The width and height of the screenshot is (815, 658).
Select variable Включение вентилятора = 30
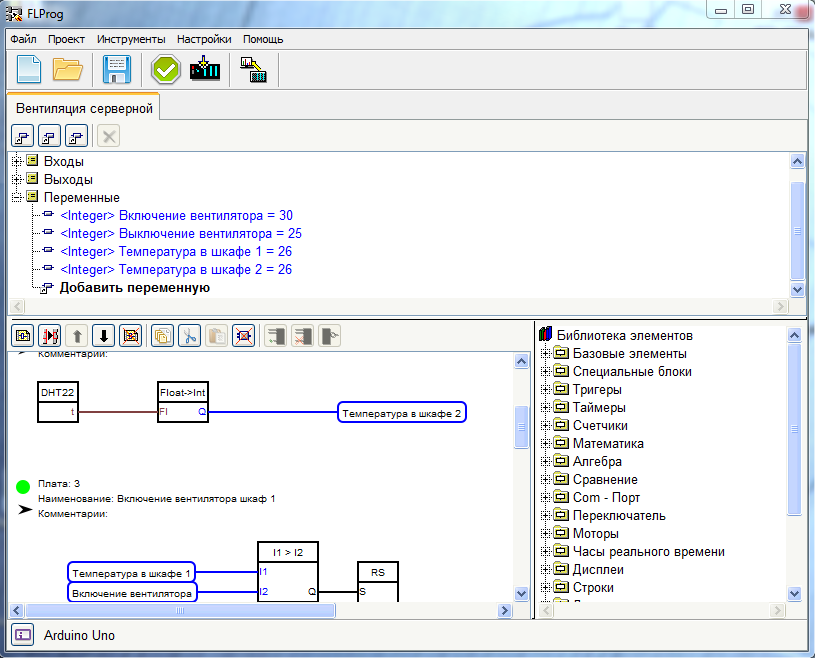coord(177,215)
